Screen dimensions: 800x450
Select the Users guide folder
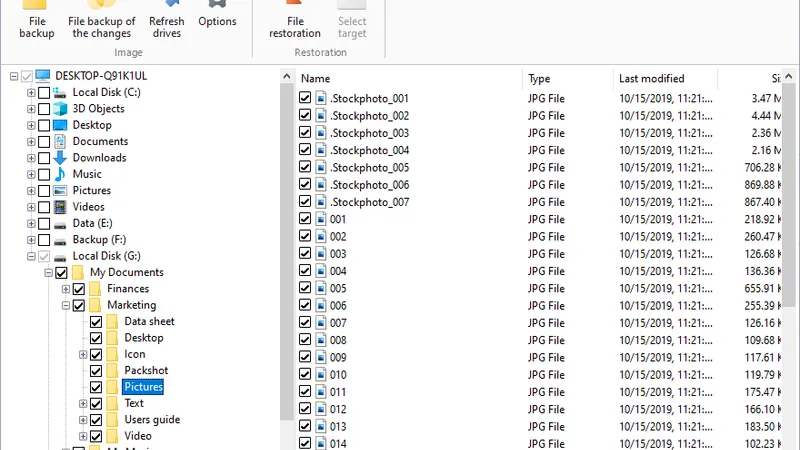click(x=151, y=420)
